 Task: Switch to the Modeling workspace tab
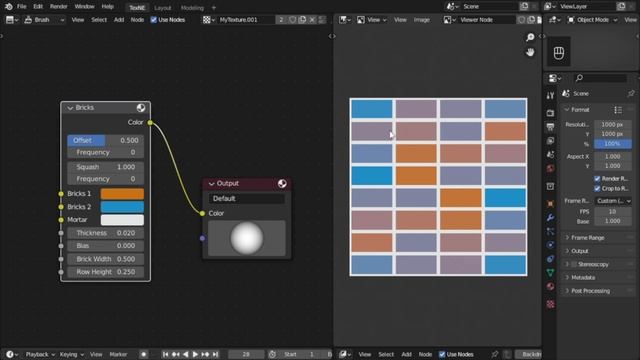coord(192,8)
